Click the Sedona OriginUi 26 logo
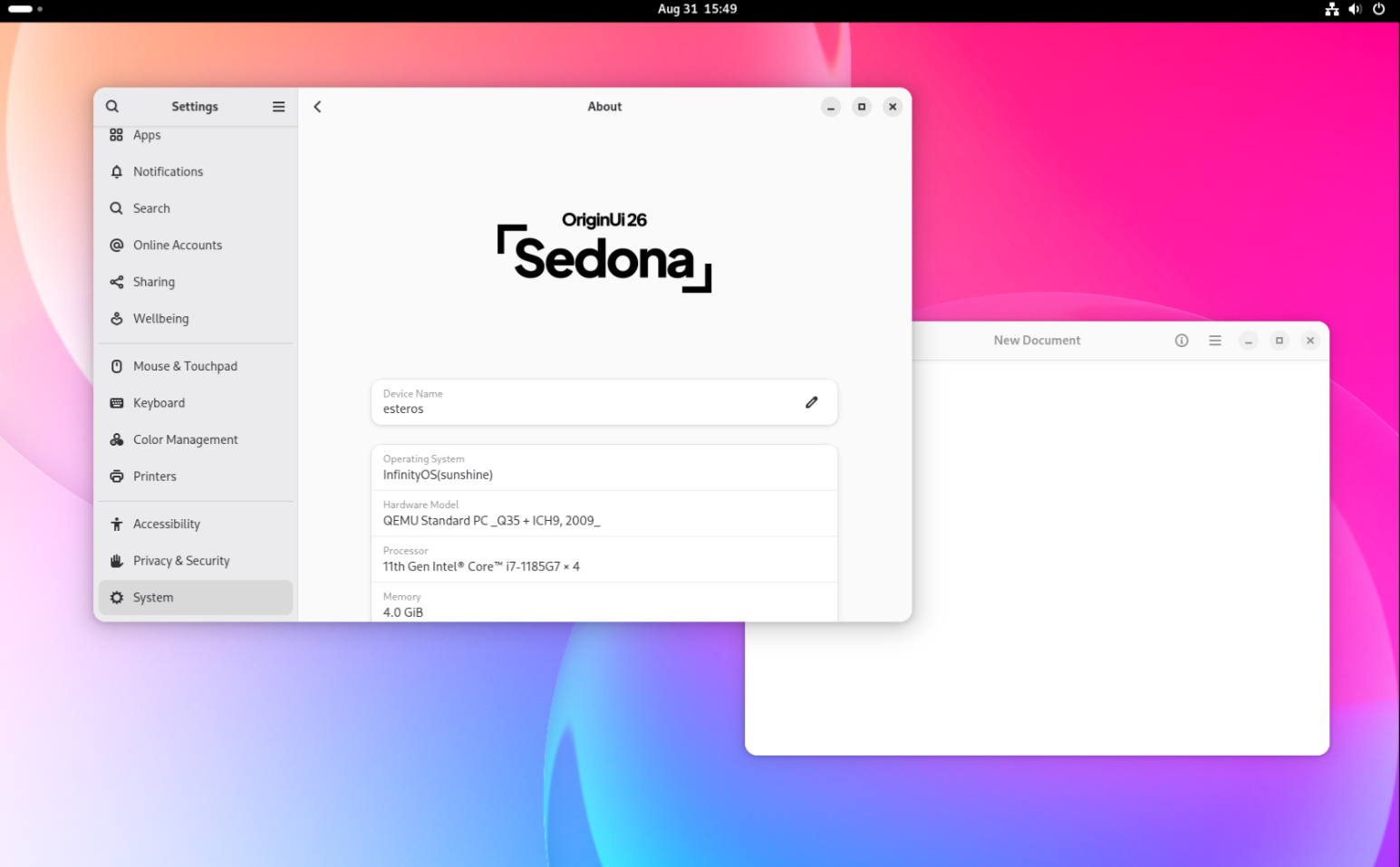 [604, 252]
